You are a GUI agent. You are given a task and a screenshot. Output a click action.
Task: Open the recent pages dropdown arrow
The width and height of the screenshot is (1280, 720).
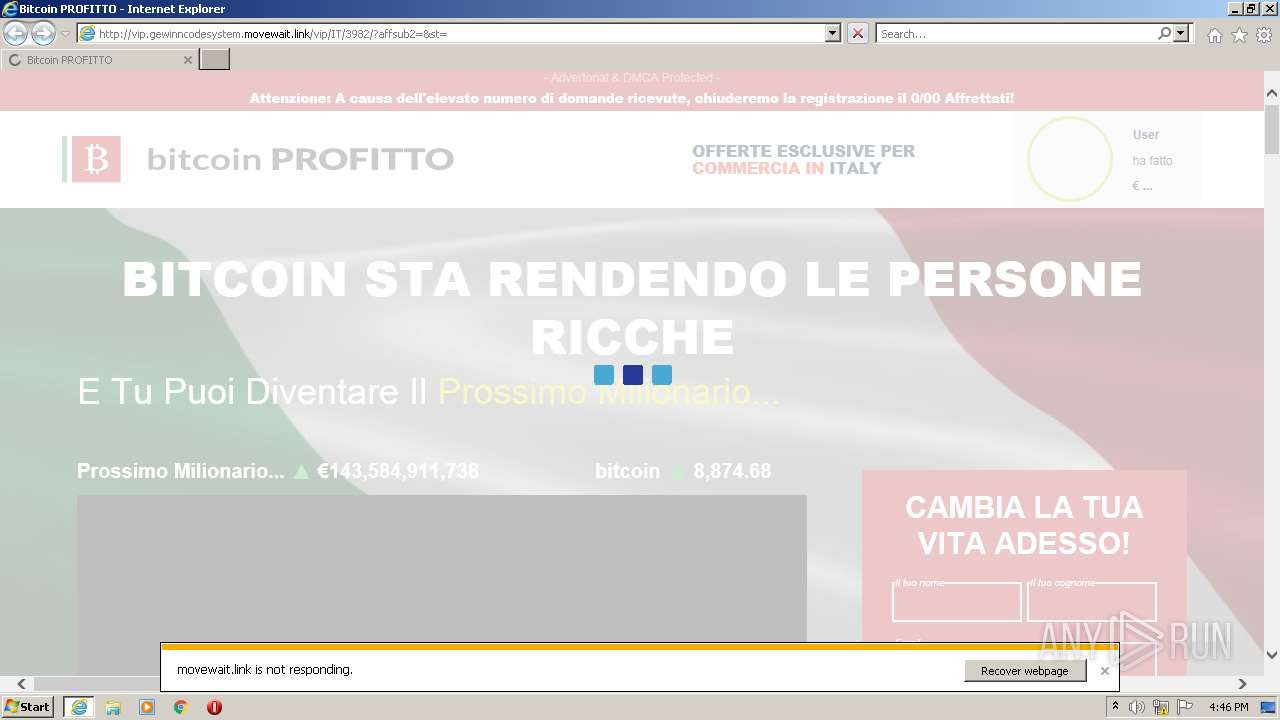pyautogui.click(x=65, y=34)
